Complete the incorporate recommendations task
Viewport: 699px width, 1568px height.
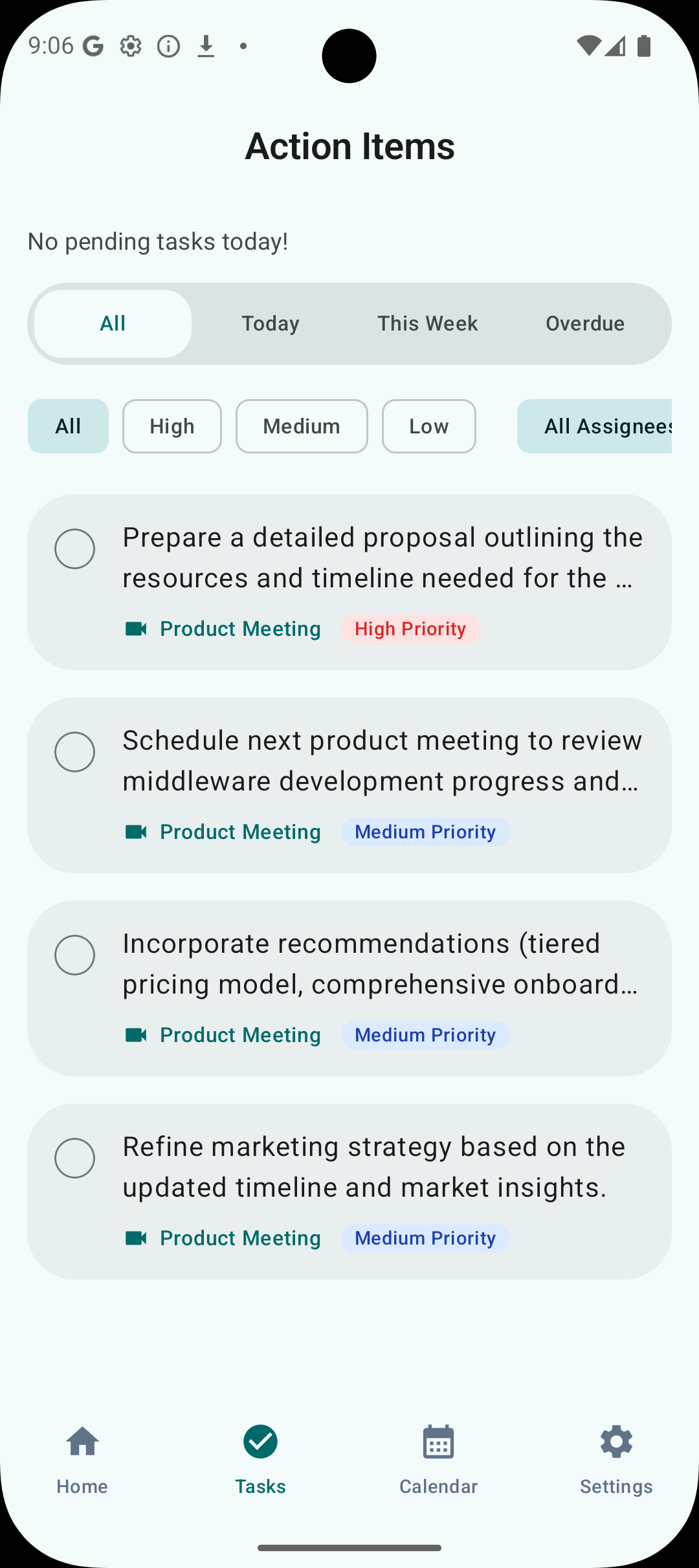(74, 955)
